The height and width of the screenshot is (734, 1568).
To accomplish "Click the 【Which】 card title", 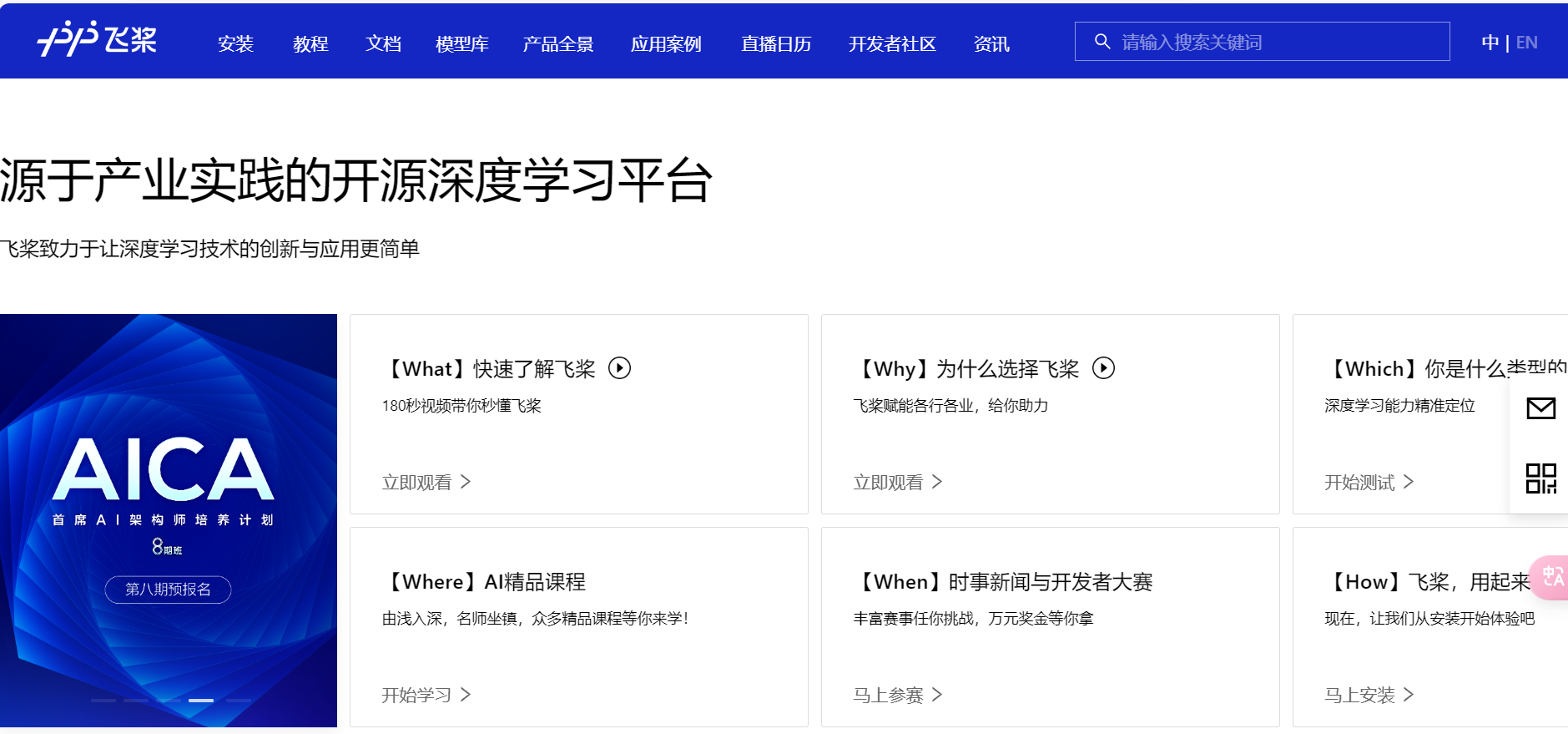I will coord(1446,369).
